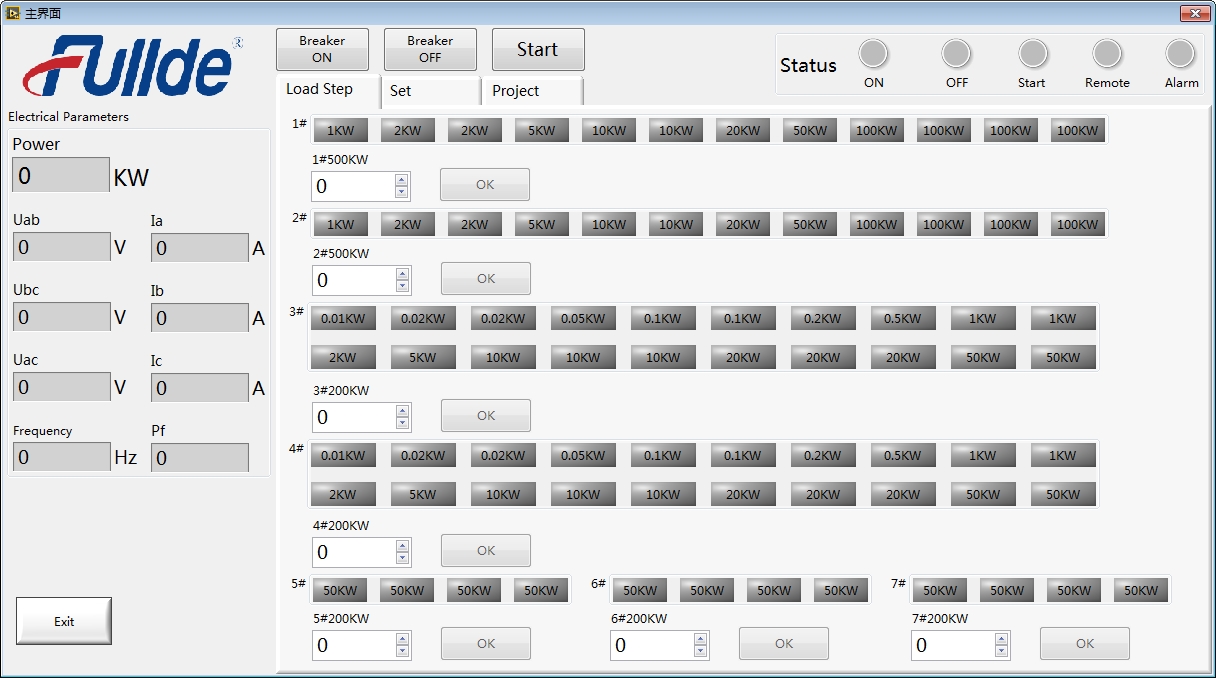Toggle the 5KW step in group 4#
The height and width of the screenshot is (678, 1216).
[x=423, y=494]
